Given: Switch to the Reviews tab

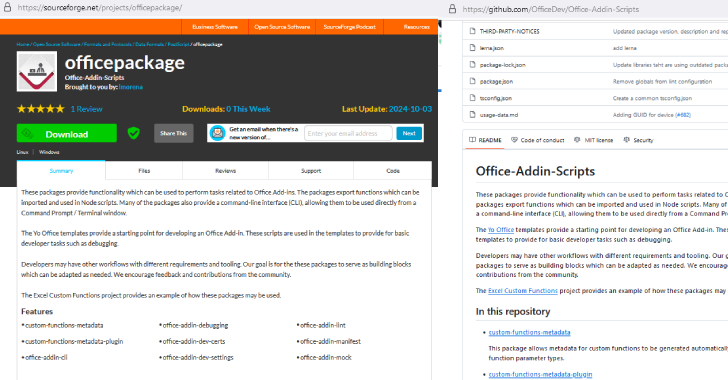Looking at the screenshot, I should (x=226, y=170).
